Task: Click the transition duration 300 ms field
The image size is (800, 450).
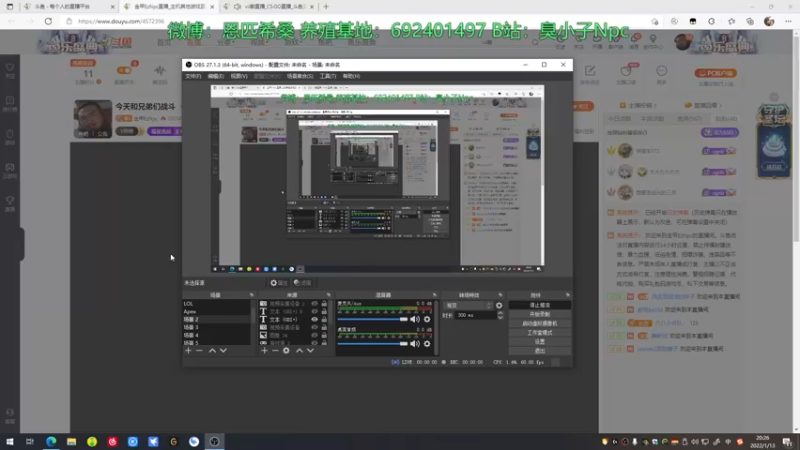Action: (x=476, y=315)
